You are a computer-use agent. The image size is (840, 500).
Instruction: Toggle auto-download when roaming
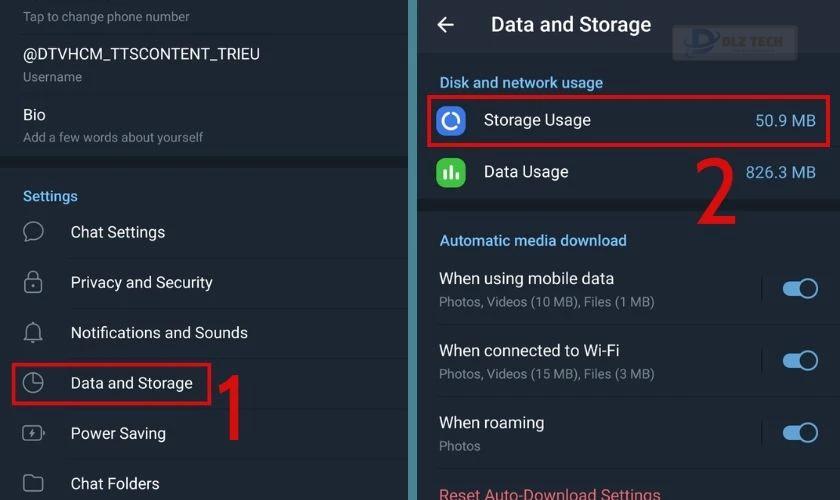pyautogui.click(x=800, y=432)
